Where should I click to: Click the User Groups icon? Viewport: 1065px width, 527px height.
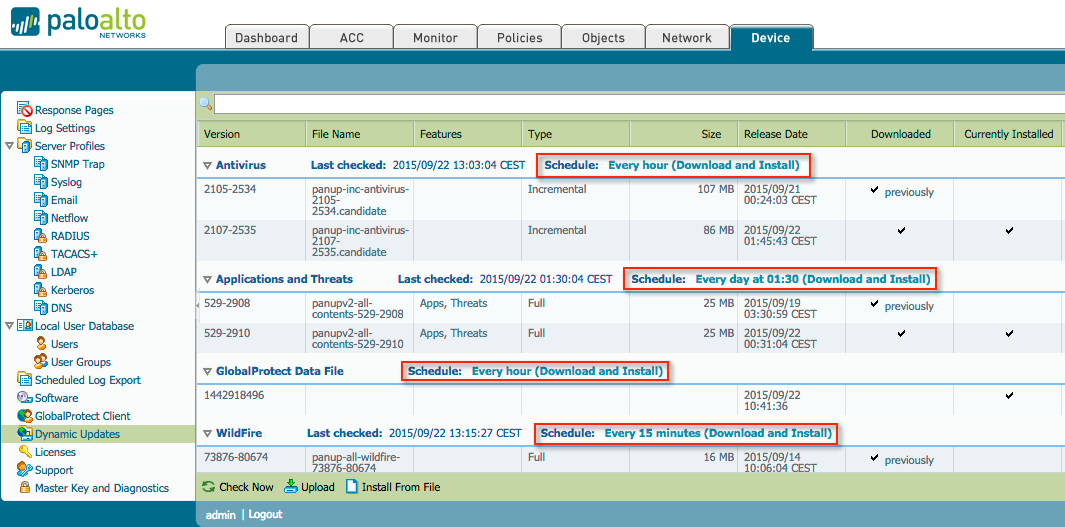(x=41, y=362)
